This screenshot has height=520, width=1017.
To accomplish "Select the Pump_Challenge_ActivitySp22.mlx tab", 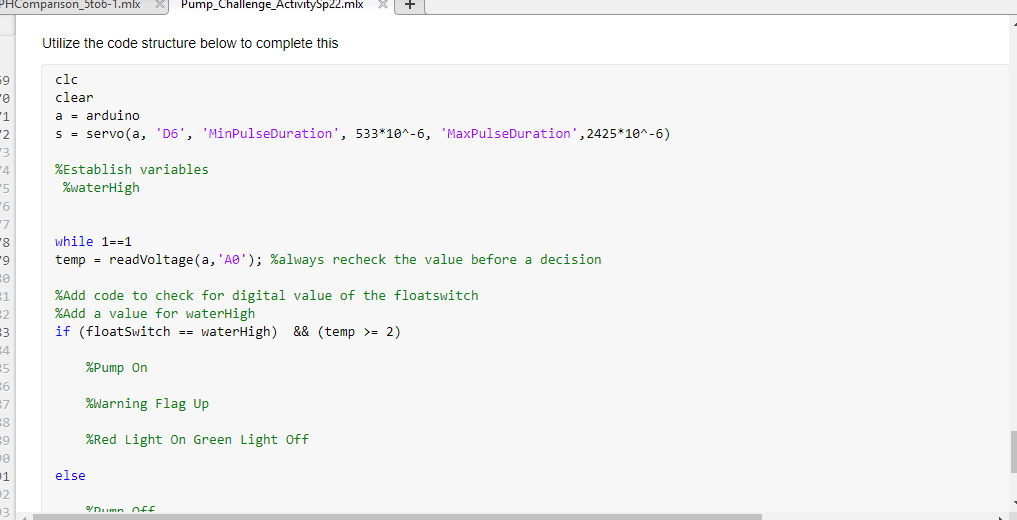I will (x=272, y=5).
